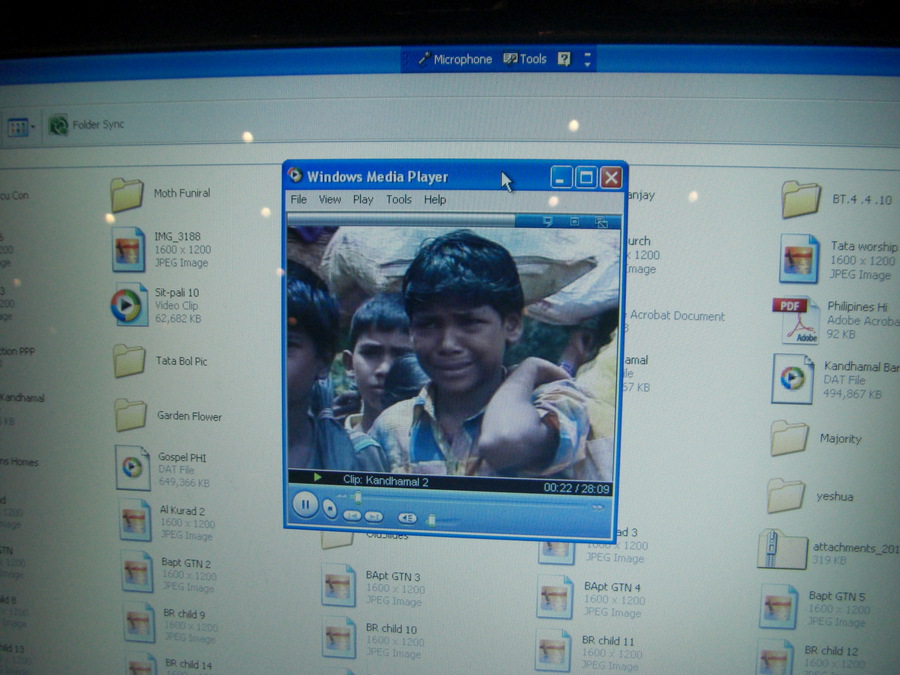This screenshot has width=900, height=675.
Task: Click the 00:22 / 28:09 time display
Action: click(x=576, y=488)
